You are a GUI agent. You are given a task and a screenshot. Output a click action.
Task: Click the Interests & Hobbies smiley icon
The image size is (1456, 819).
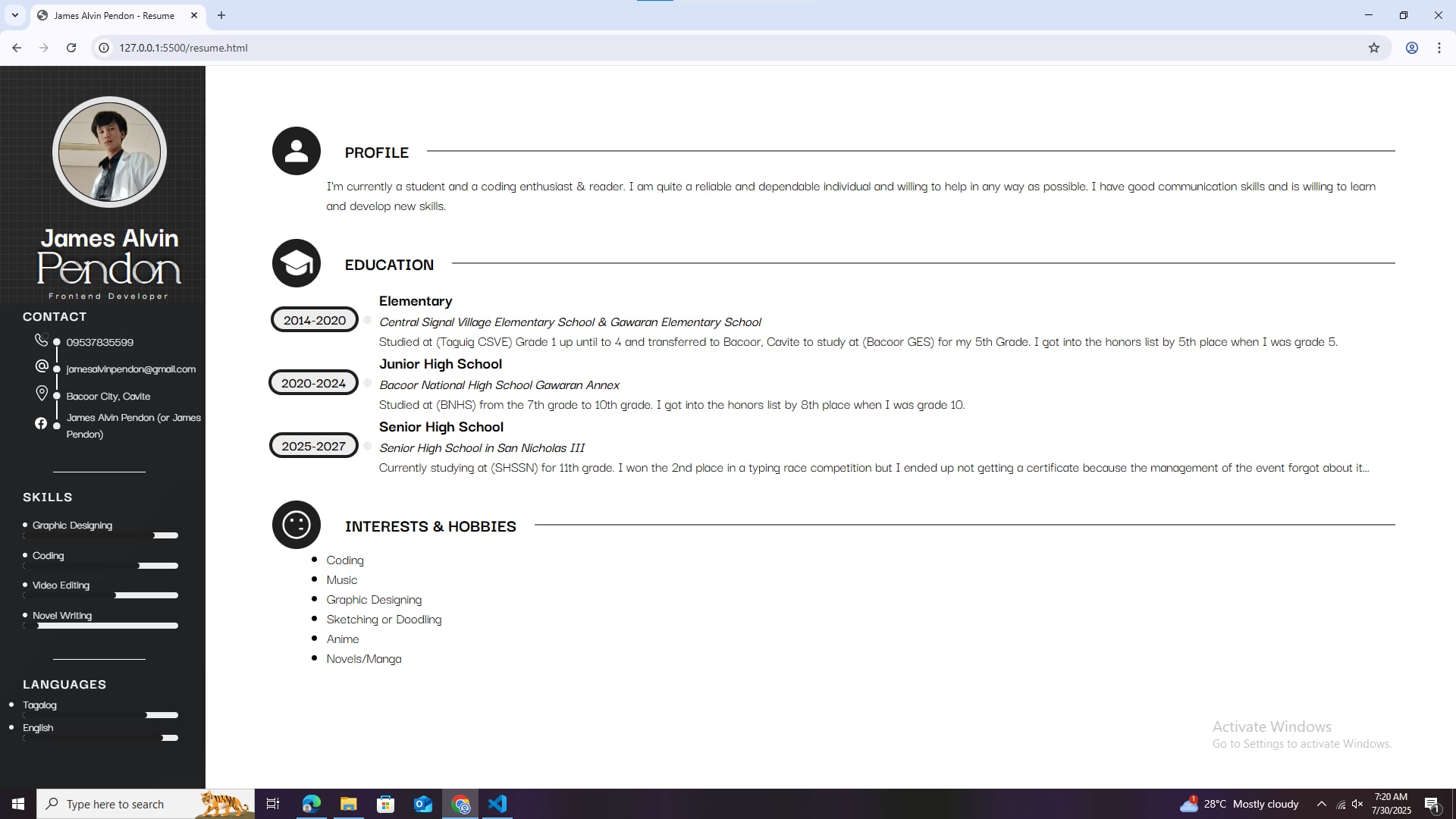296,524
